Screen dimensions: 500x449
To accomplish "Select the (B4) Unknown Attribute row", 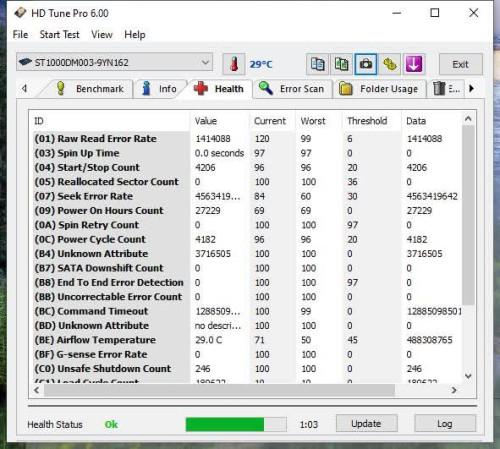I will (246, 253).
